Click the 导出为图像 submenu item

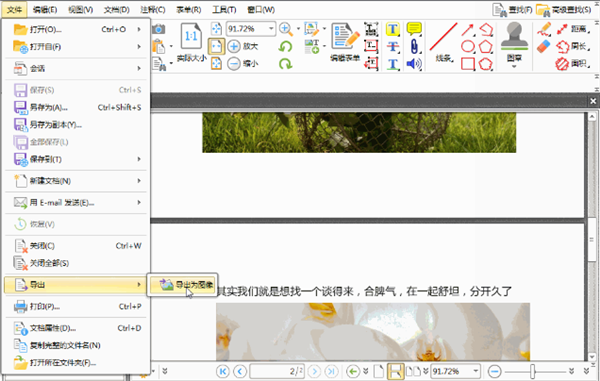183,284
